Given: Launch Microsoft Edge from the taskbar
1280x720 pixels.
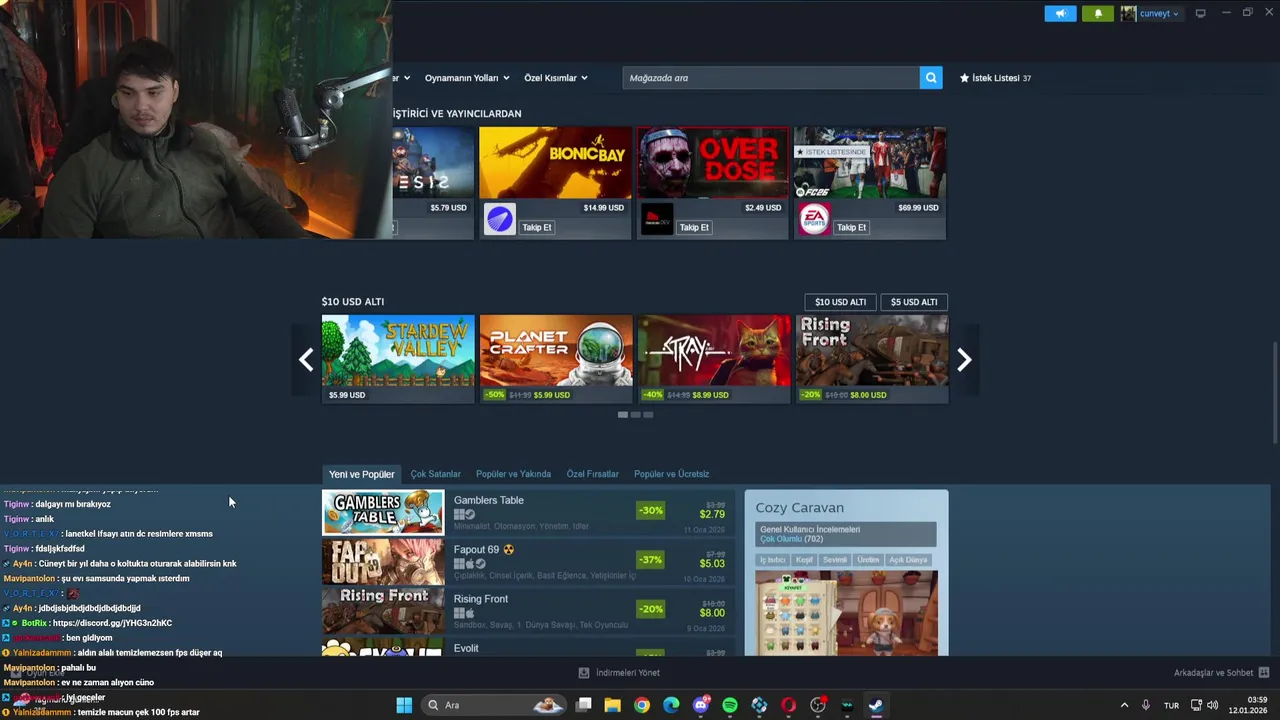Looking at the screenshot, I should click(x=671, y=705).
